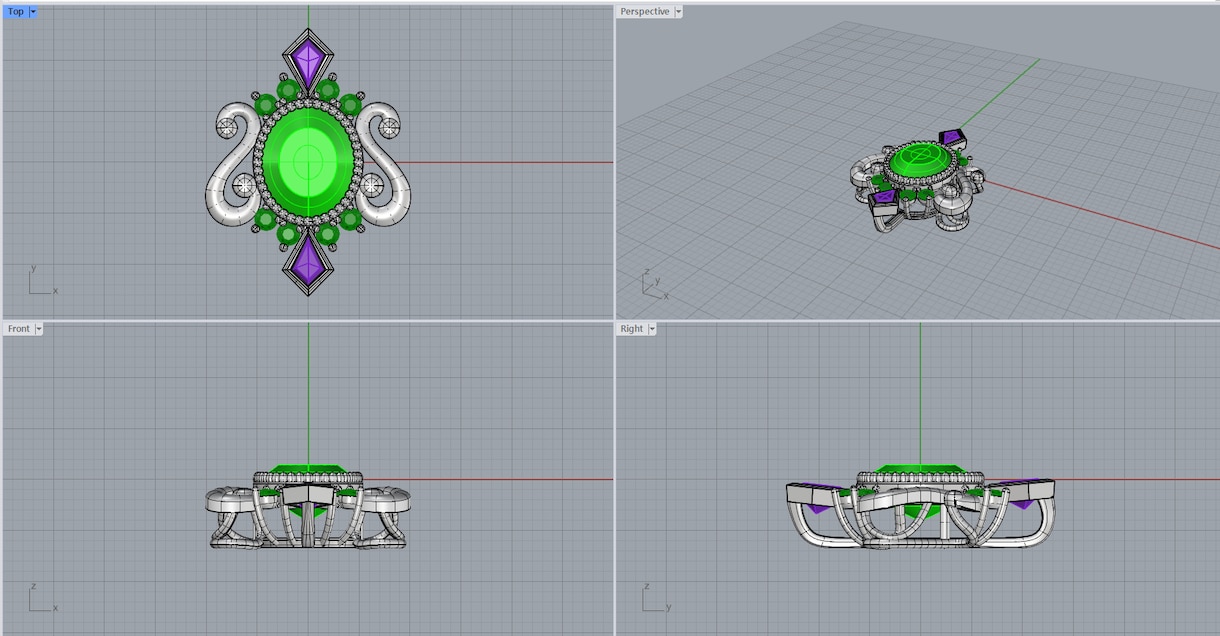
Task: Activate the Right viewport title
Action: pyautogui.click(x=632, y=329)
